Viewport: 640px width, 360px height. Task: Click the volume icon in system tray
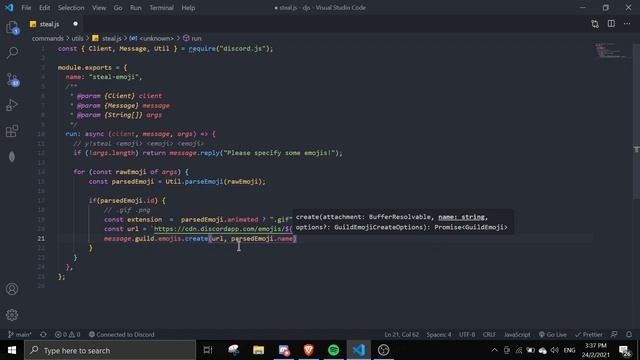click(555, 350)
